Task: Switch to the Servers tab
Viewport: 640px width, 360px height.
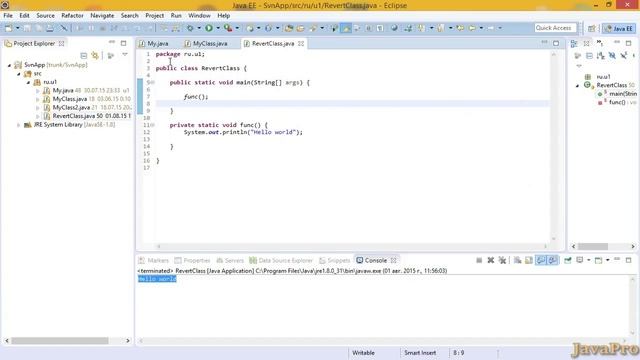Action: pyautogui.click(x=230, y=260)
